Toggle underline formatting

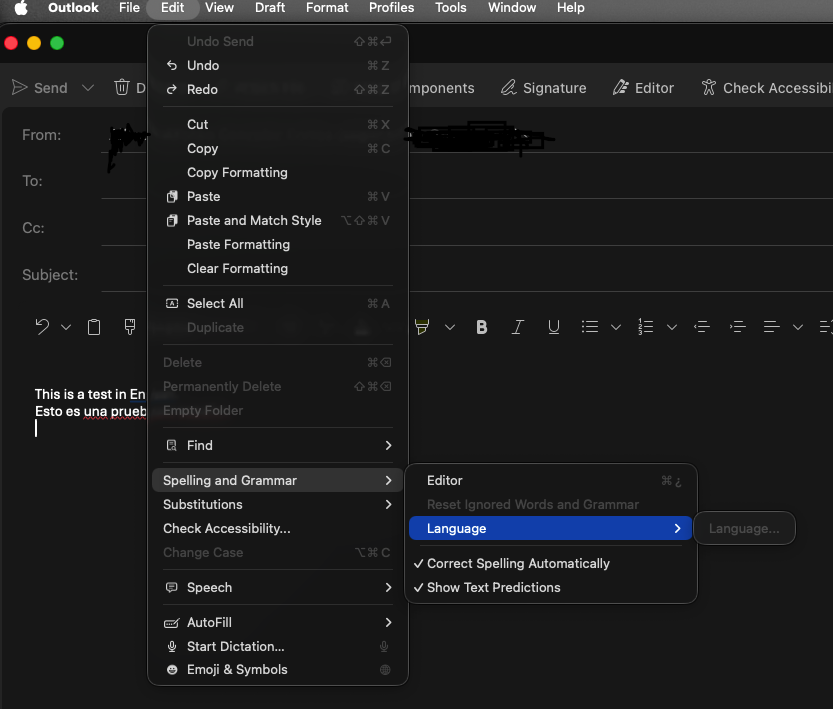coord(554,327)
